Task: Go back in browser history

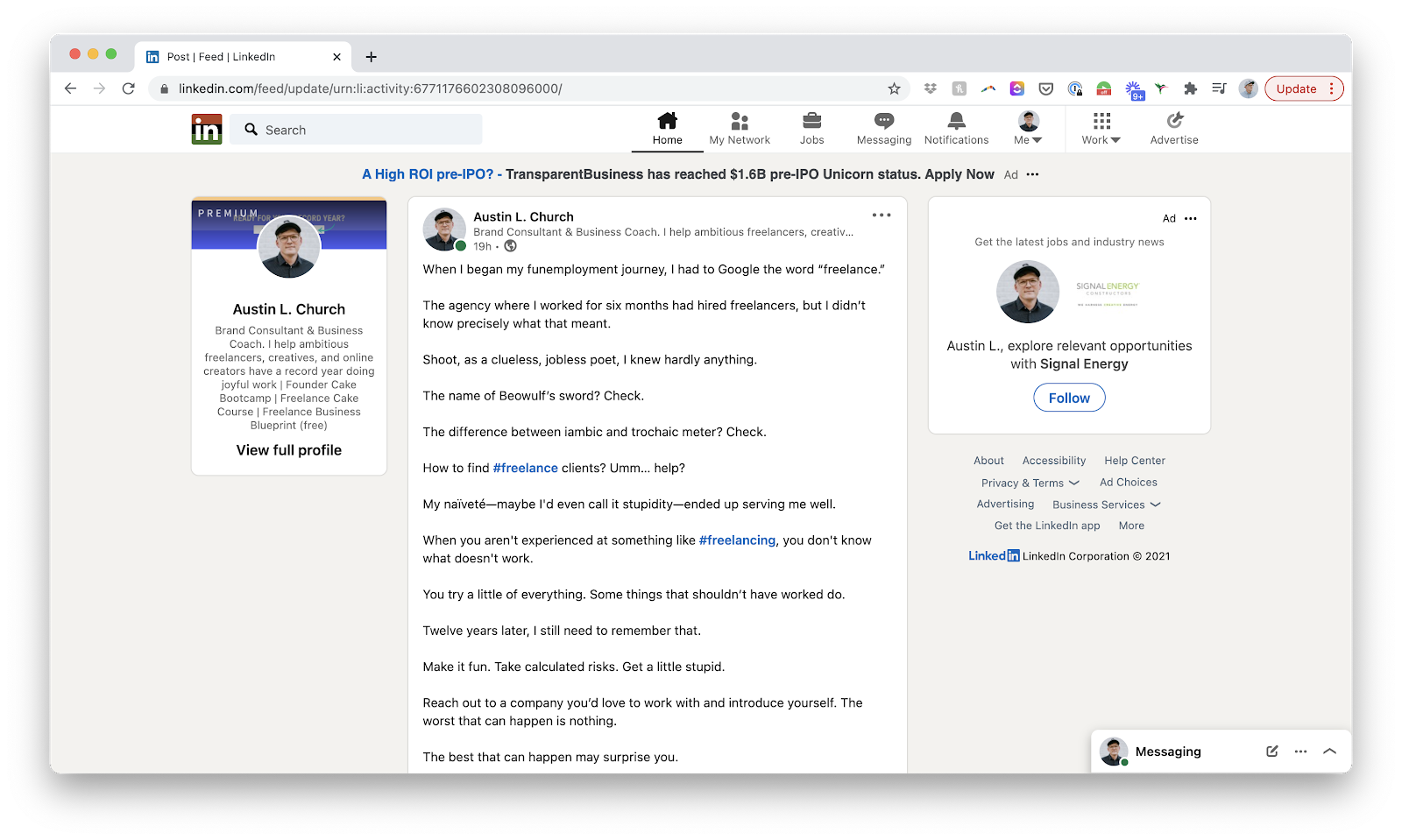Action: pos(71,88)
